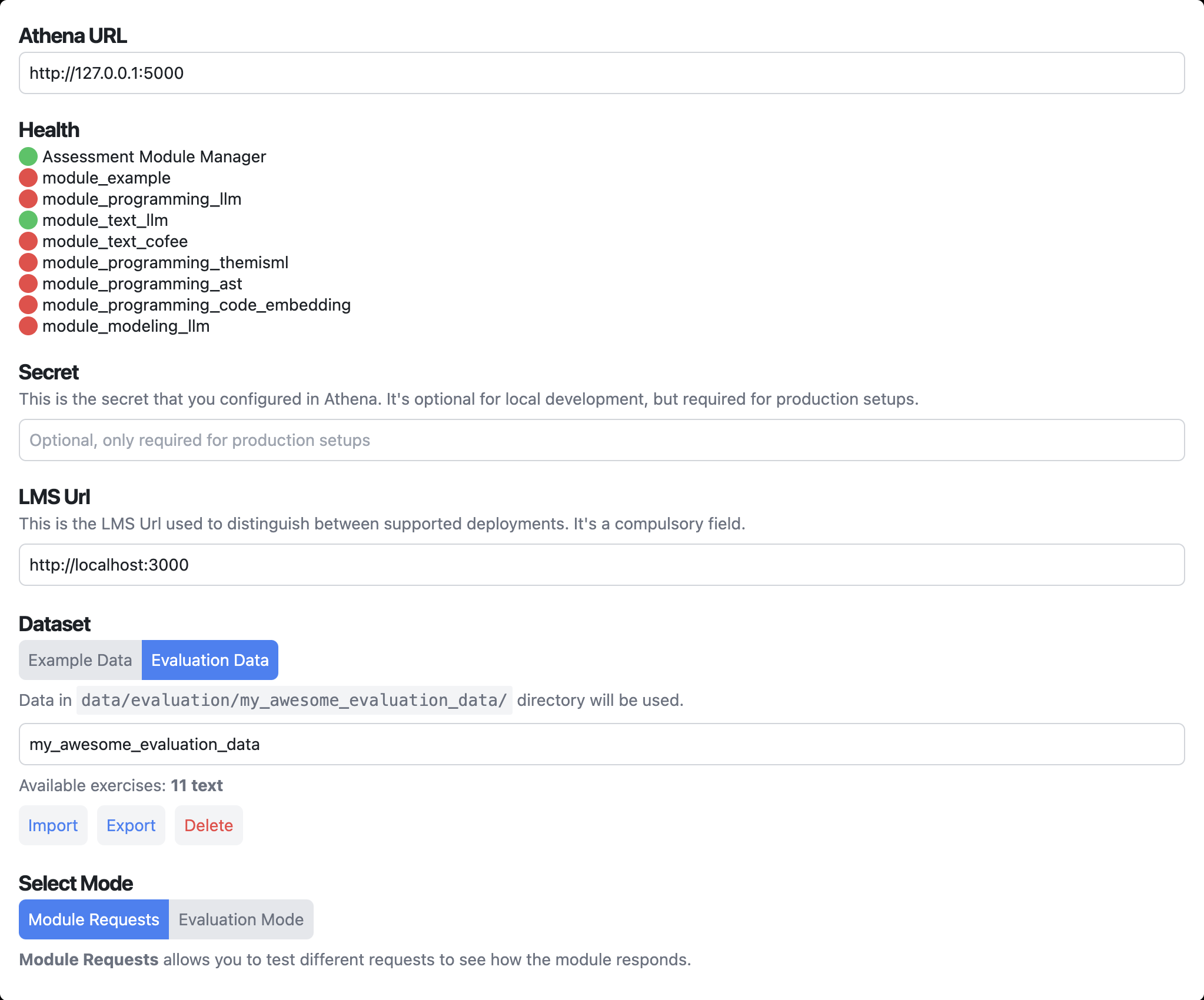Click the red dot beside module_programming_code_embedding
Image resolution: width=1204 pixels, height=1000 pixels.
point(28,304)
